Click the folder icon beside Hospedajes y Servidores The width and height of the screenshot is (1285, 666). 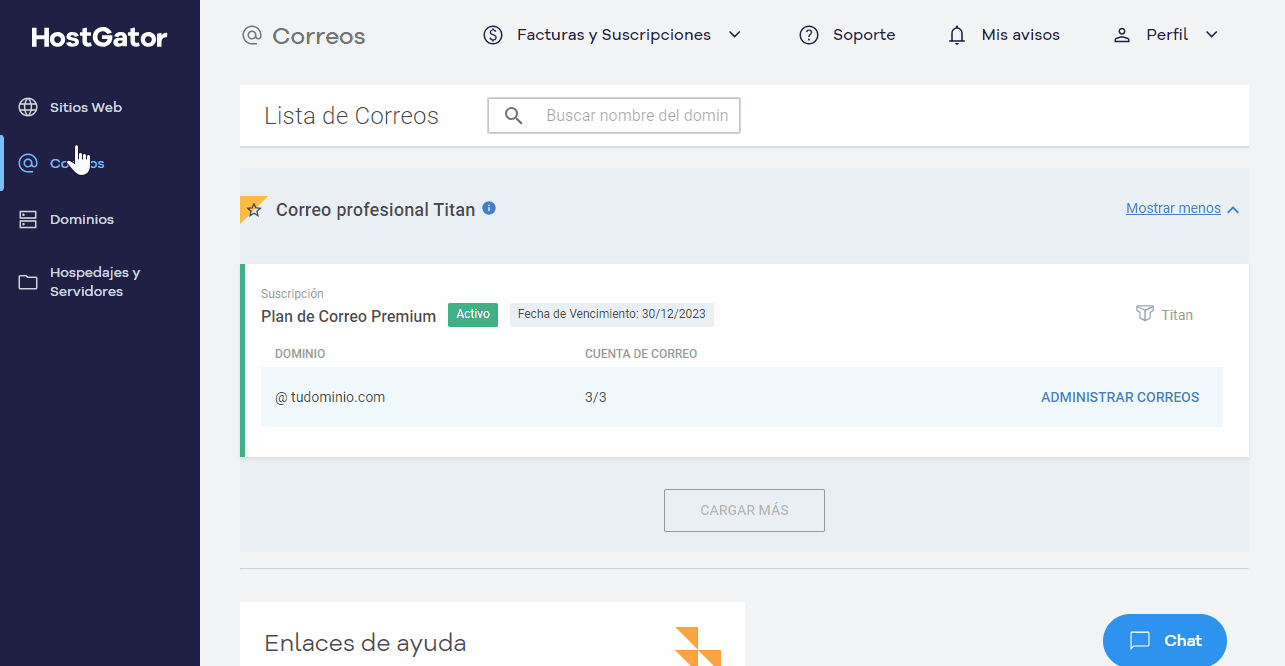(28, 282)
